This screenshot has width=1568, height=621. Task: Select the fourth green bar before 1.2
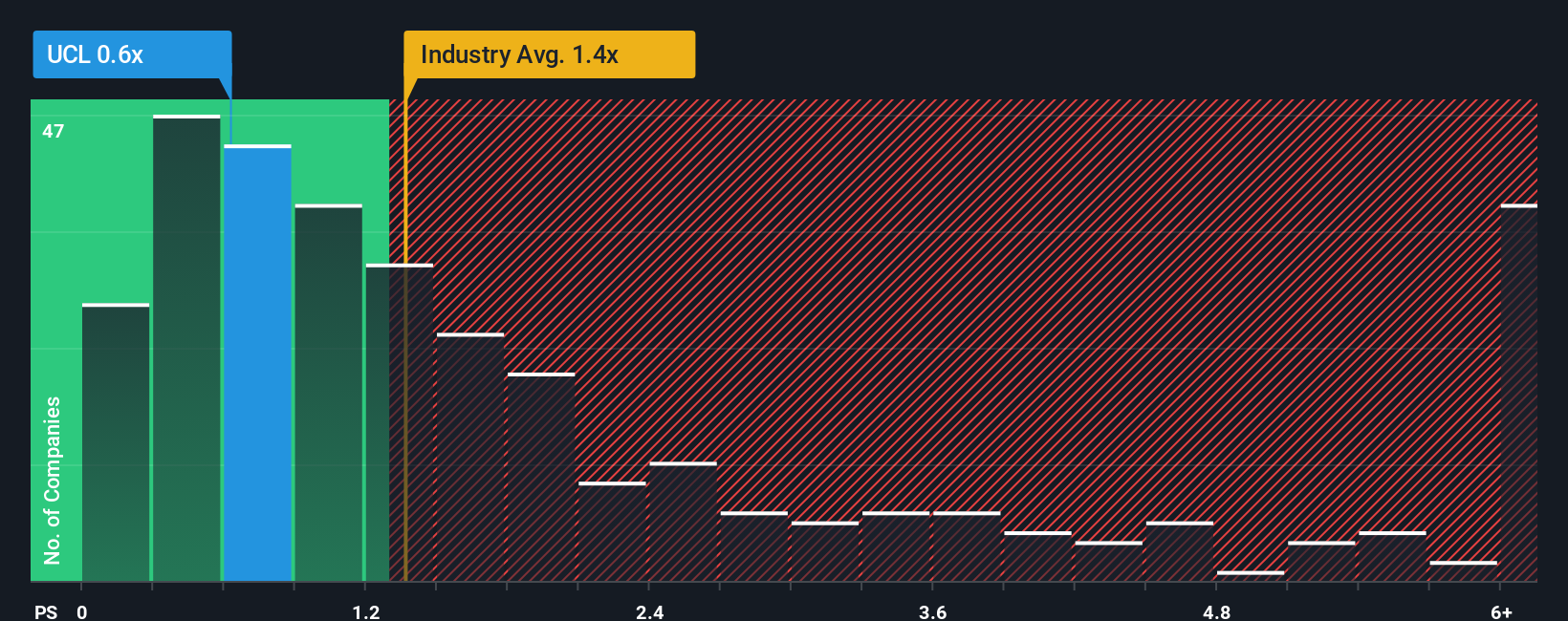pos(328,393)
